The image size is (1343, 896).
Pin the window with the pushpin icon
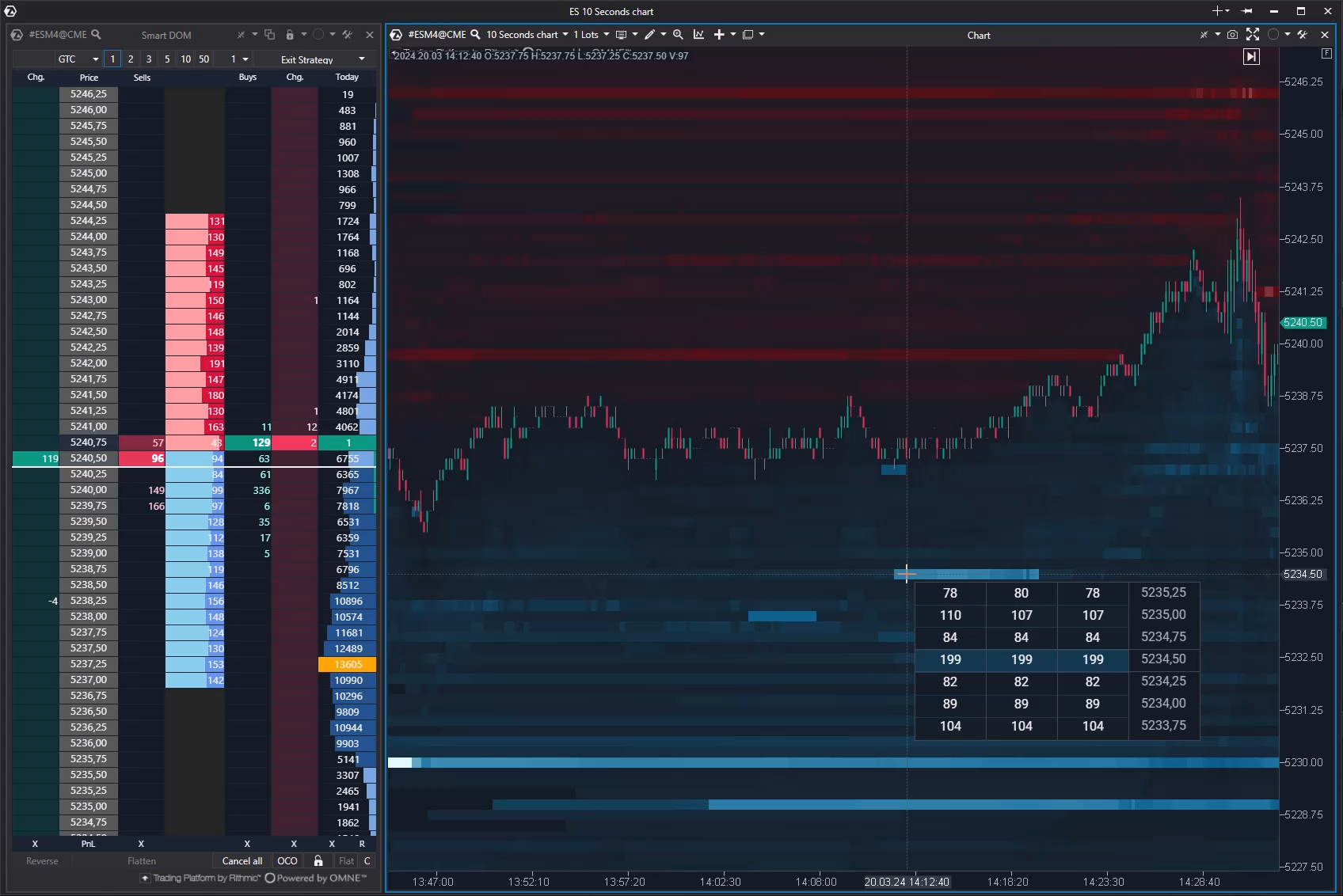click(1247, 11)
